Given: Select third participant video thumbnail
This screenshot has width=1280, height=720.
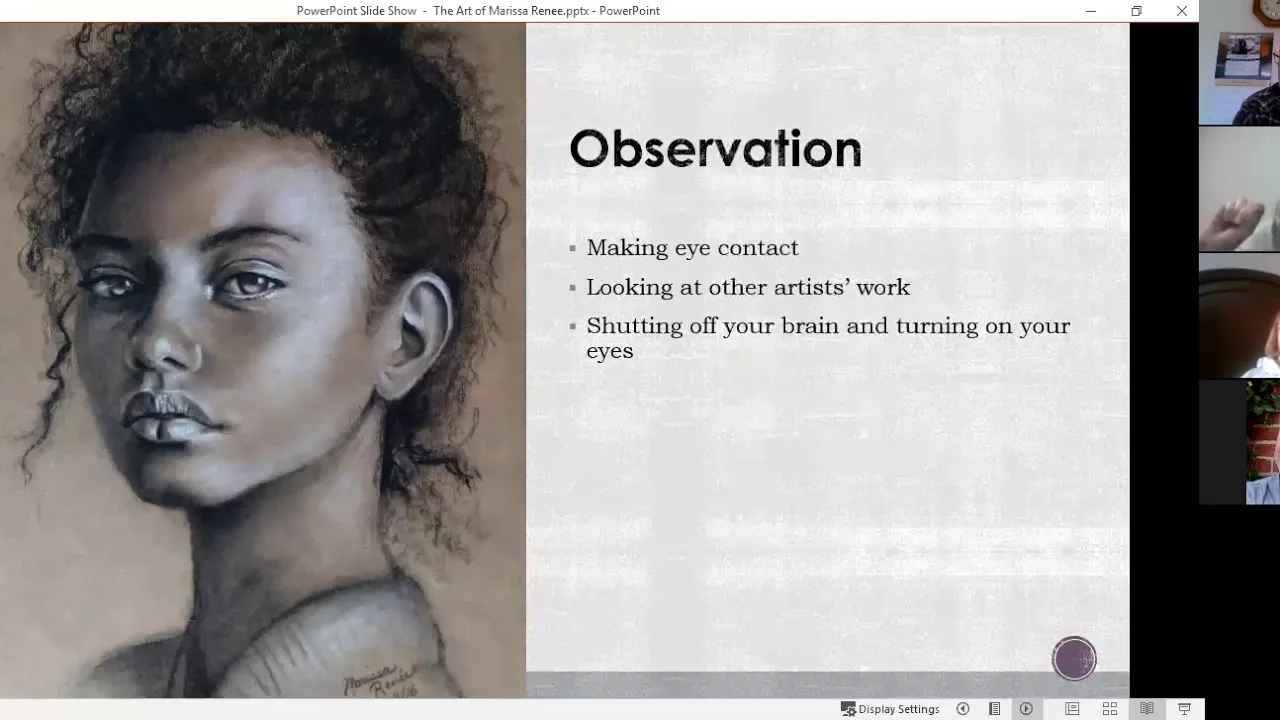Looking at the screenshot, I should (1239, 315).
